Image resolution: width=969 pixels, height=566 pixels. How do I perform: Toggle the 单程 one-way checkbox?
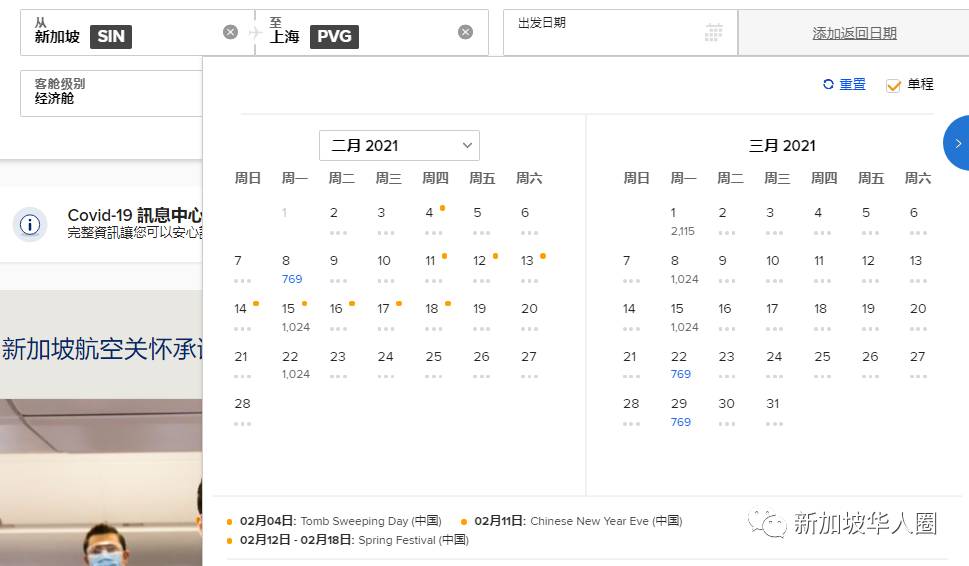(x=893, y=85)
